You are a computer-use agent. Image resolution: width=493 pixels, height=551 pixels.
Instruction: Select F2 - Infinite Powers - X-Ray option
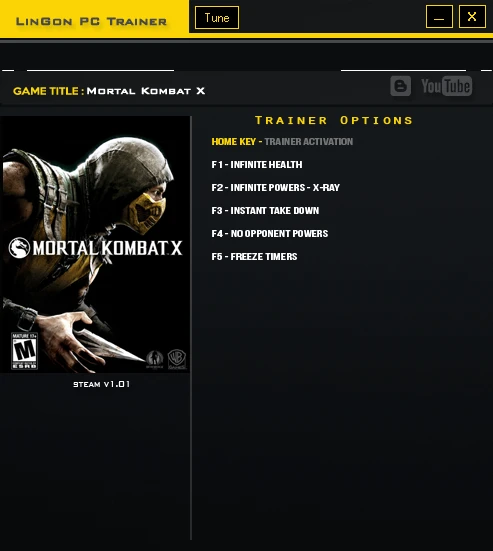coord(276,188)
